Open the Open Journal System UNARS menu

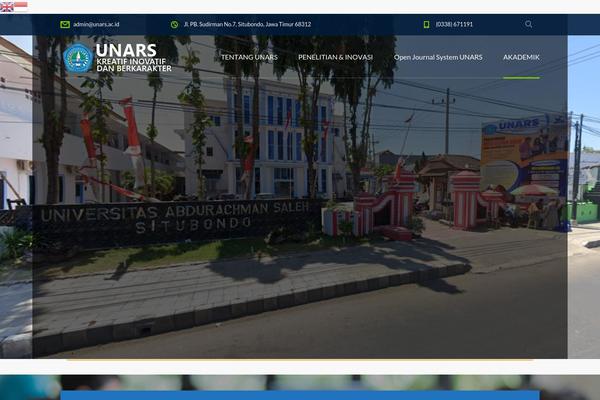tap(438, 57)
